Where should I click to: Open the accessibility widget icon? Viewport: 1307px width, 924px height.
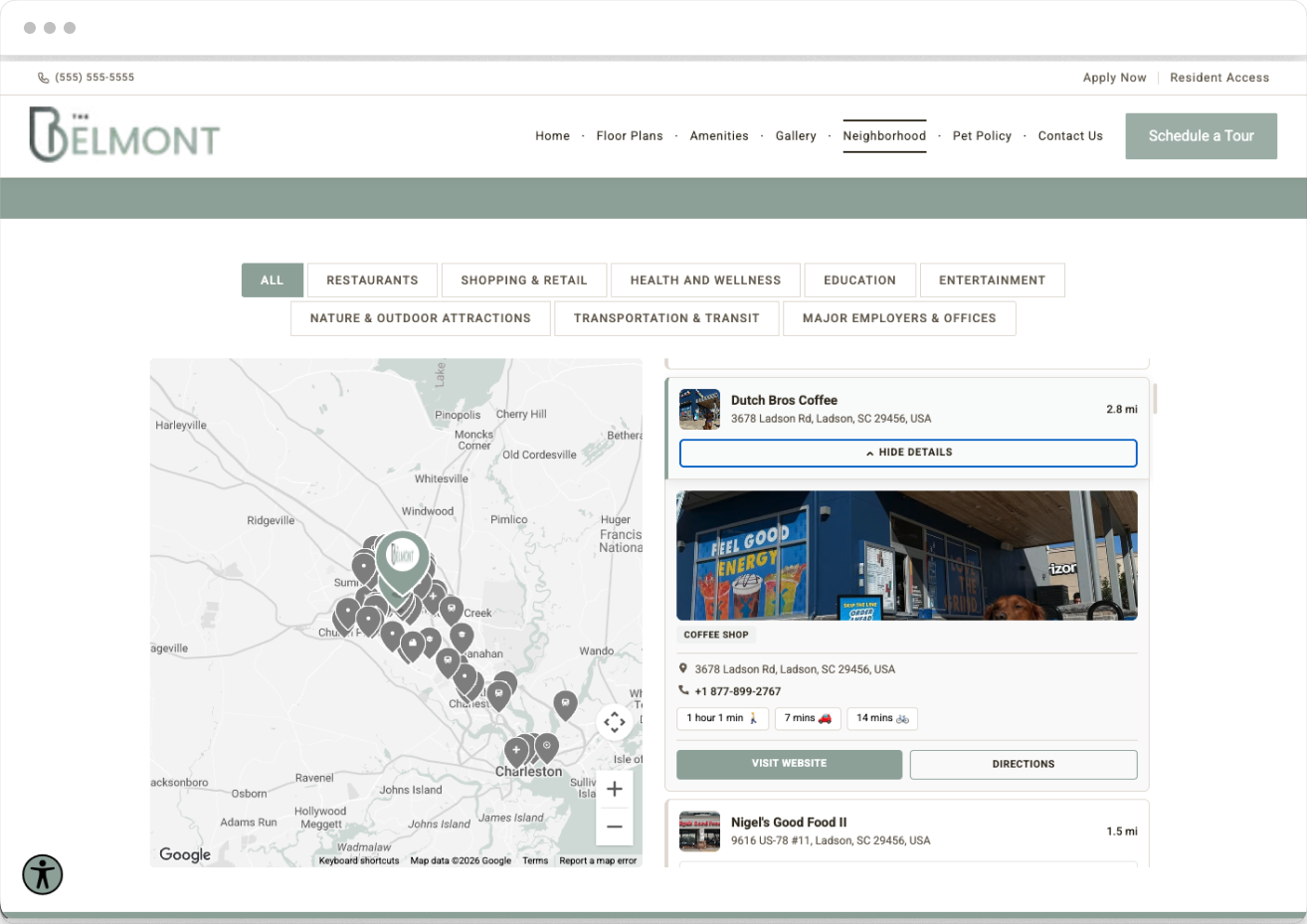pos(43,875)
